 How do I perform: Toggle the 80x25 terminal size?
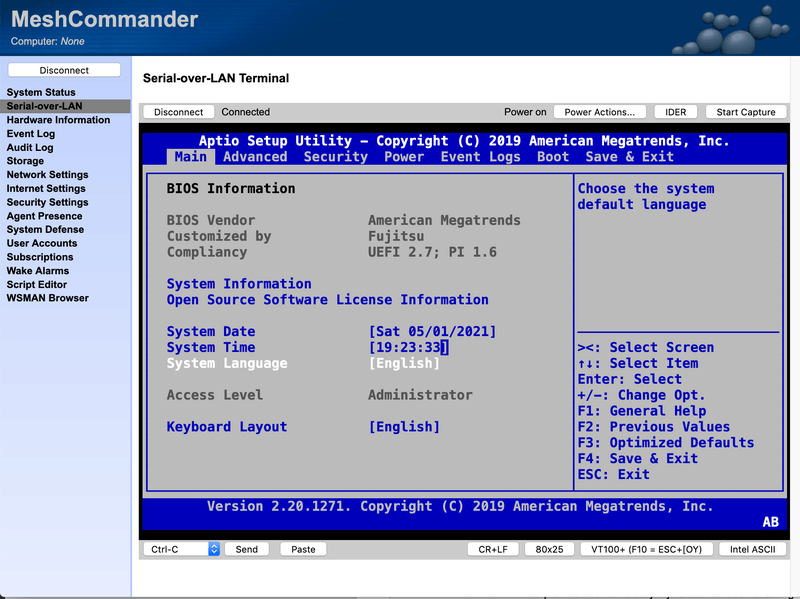click(x=549, y=549)
